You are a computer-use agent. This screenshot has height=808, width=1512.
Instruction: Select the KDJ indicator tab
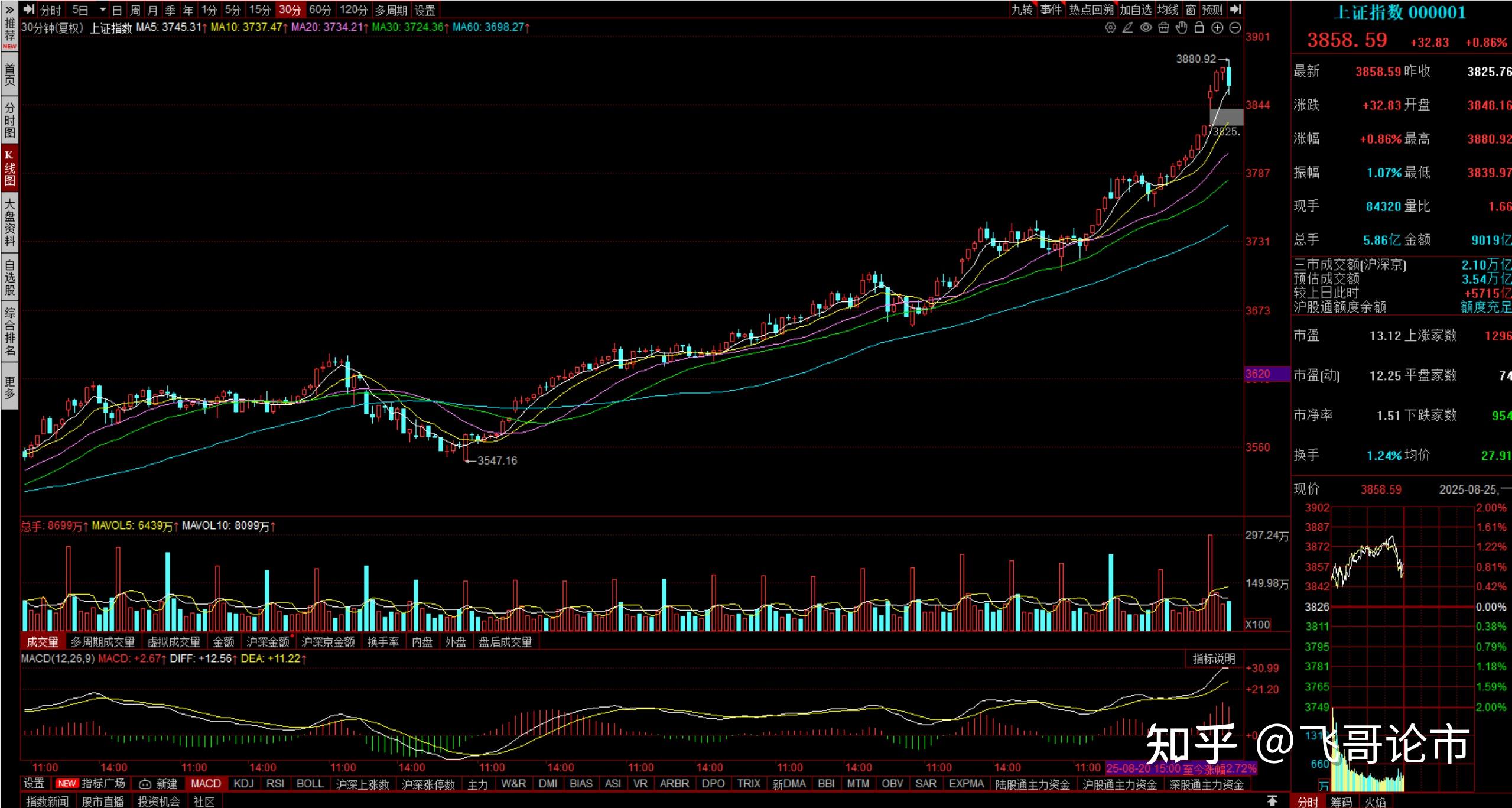[x=243, y=784]
